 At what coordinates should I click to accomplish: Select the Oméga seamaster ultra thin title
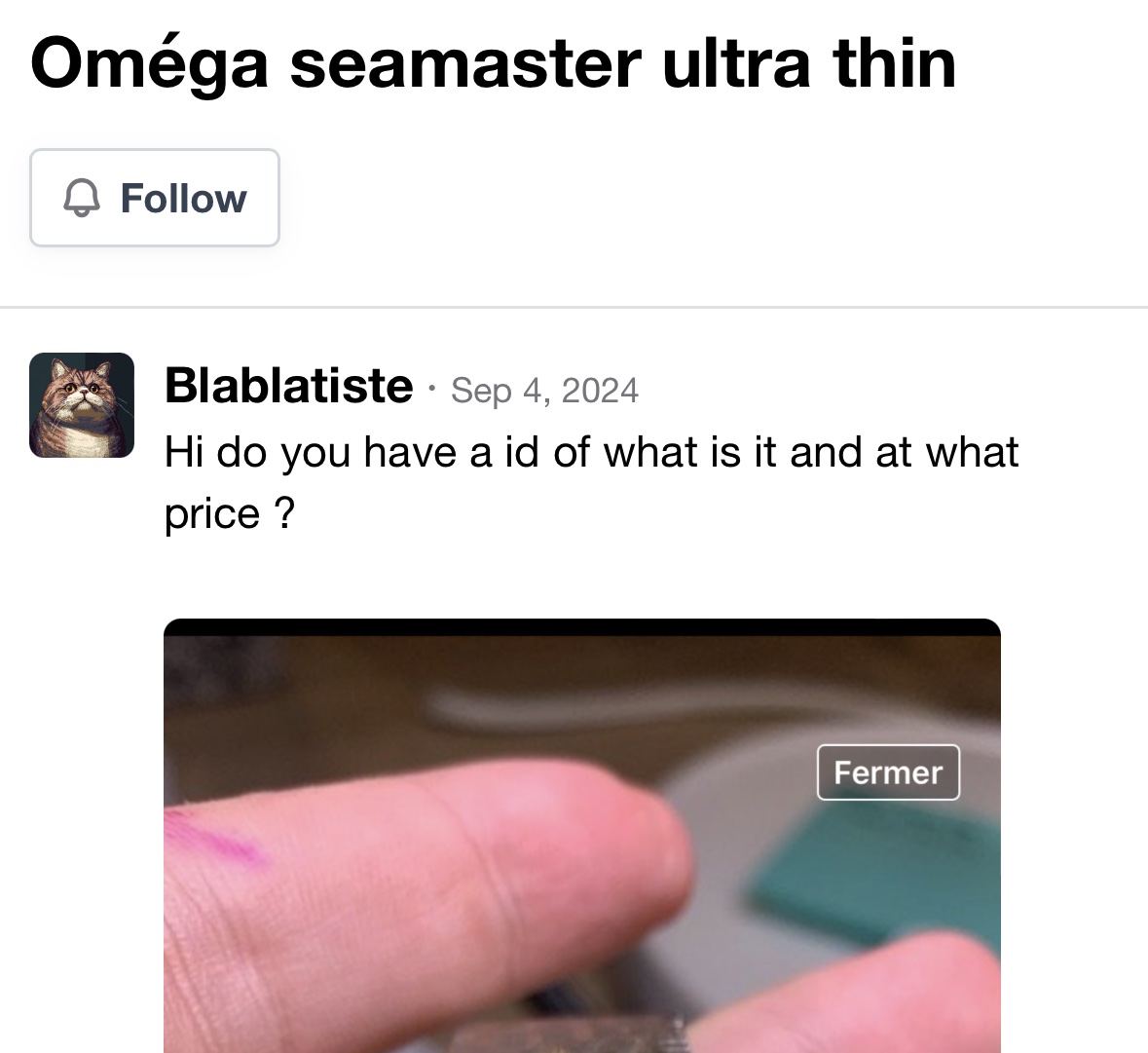pos(493,64)
